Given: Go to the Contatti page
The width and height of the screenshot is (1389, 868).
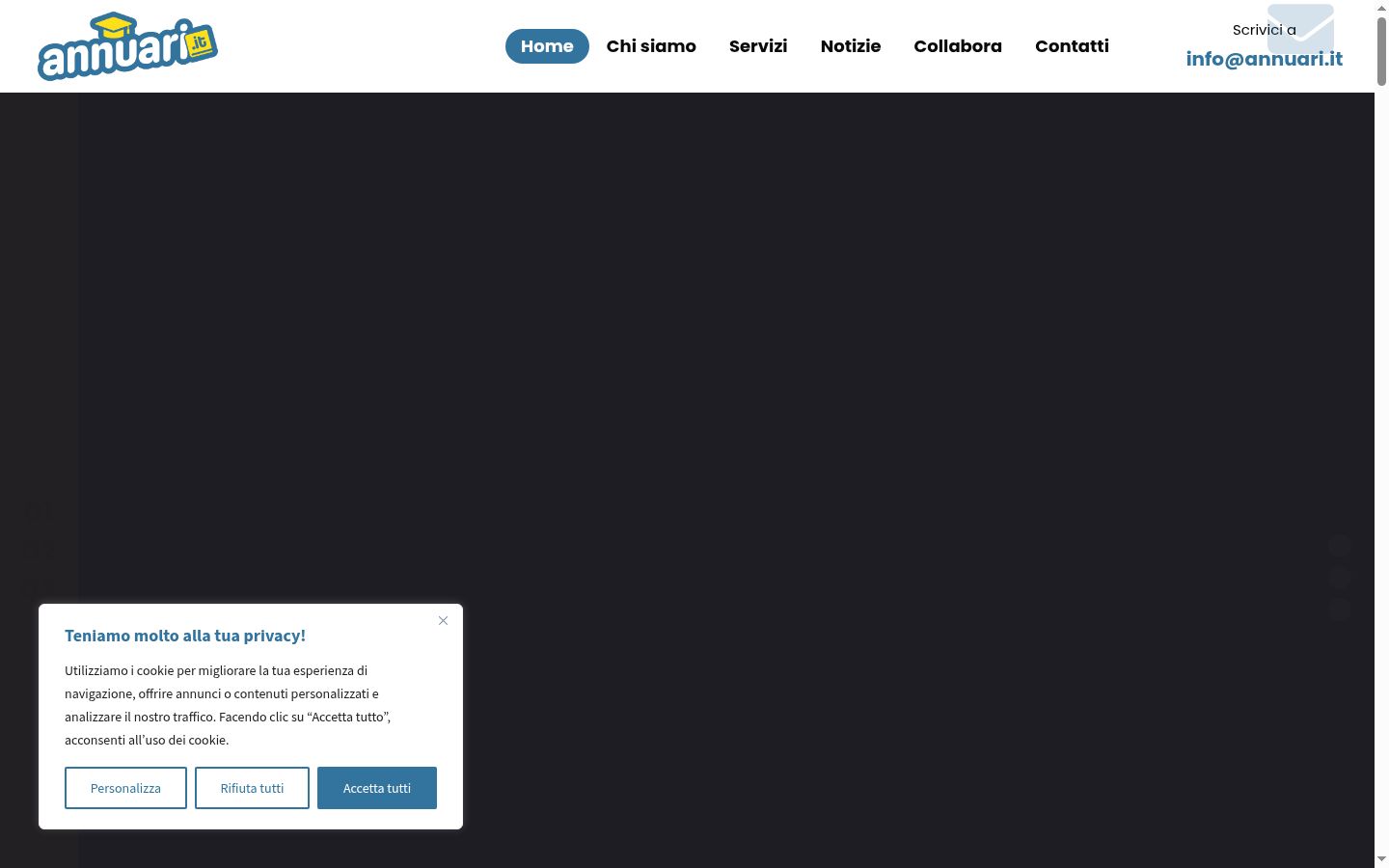Looking at the screenshot, I should 1072,46.
